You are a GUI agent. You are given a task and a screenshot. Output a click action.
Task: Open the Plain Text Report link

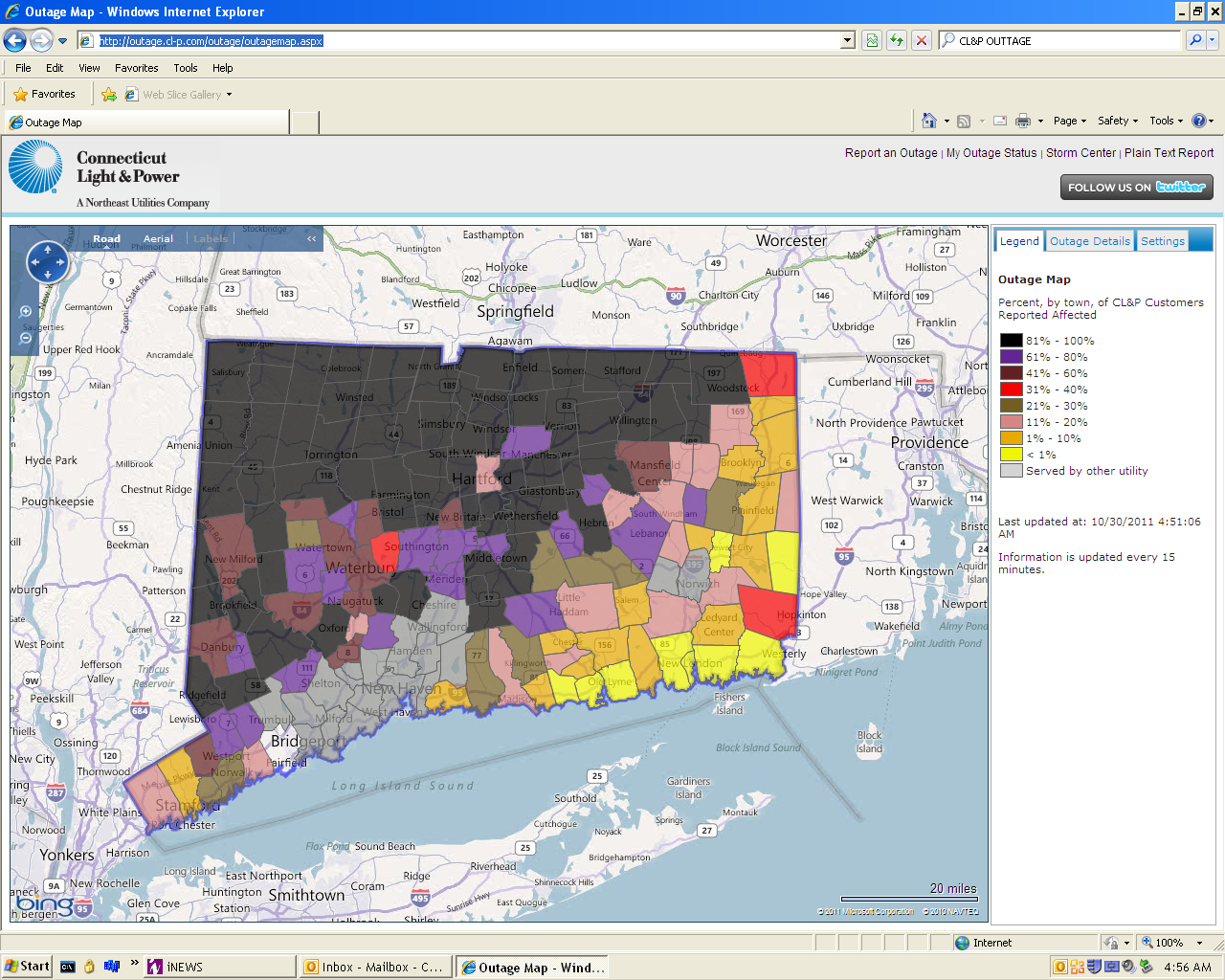(1169, 153)
